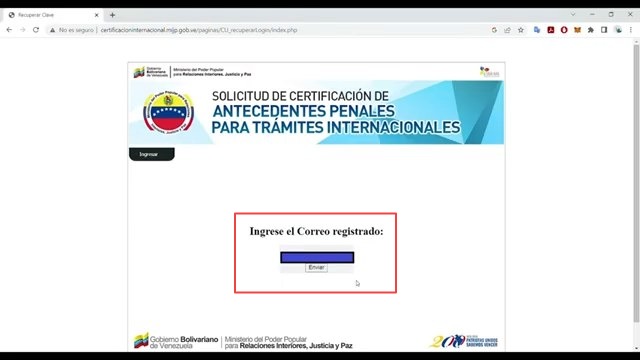Open a new browser tab

tap(112, 15)
